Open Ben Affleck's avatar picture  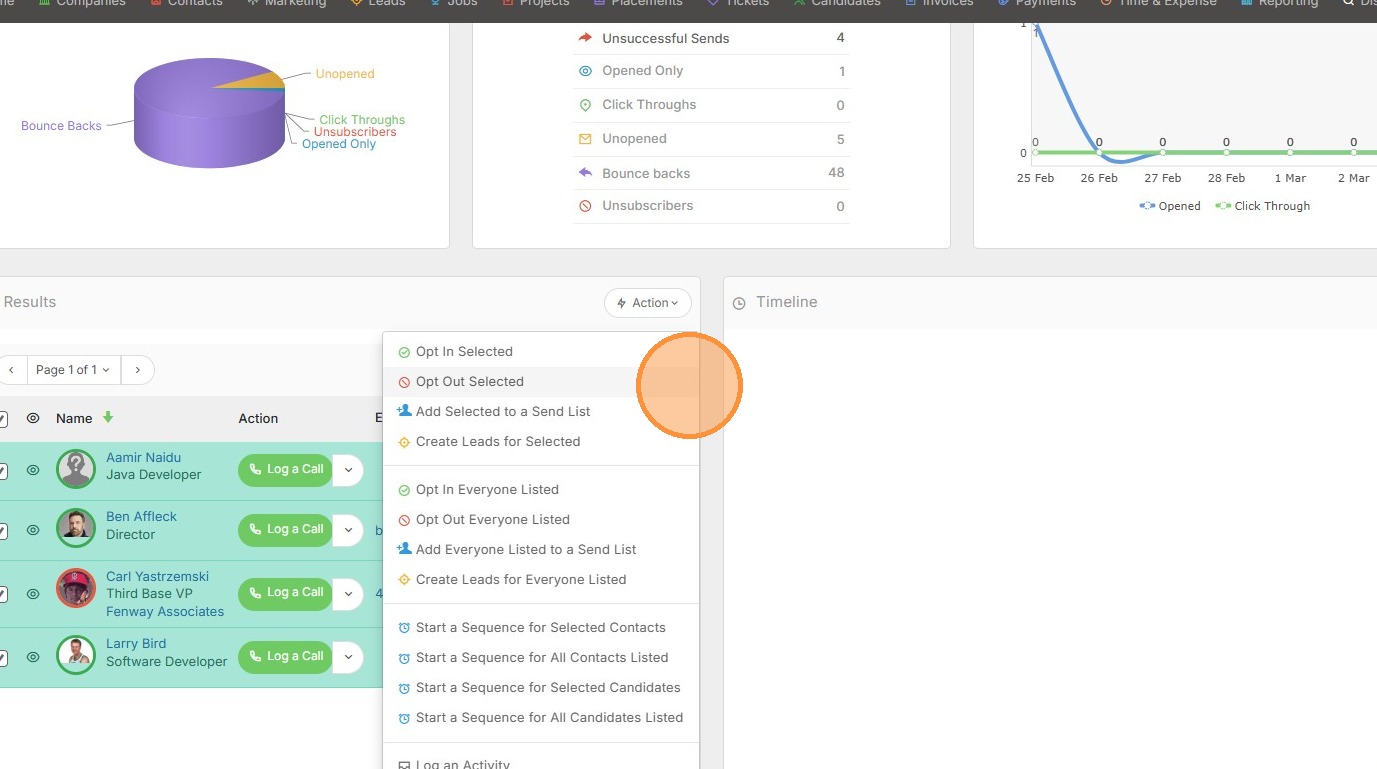point(76,528)
